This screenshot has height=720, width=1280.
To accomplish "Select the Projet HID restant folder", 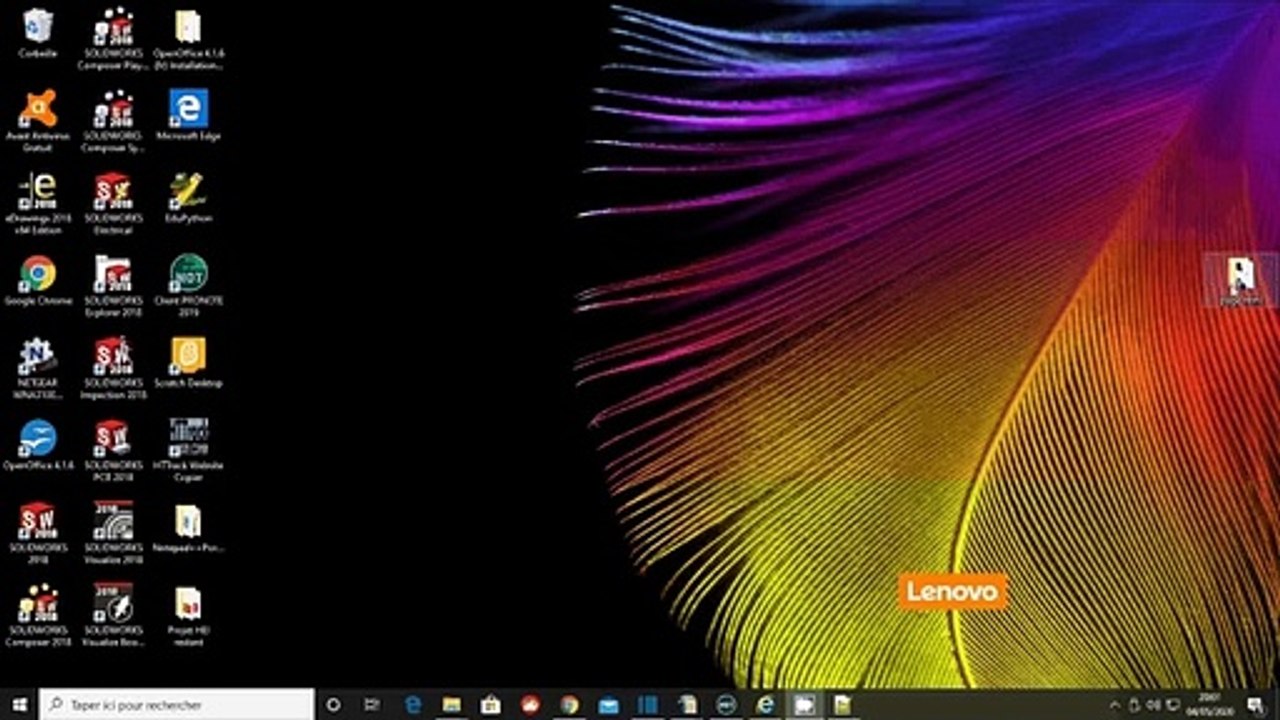I will pos(188,616).
